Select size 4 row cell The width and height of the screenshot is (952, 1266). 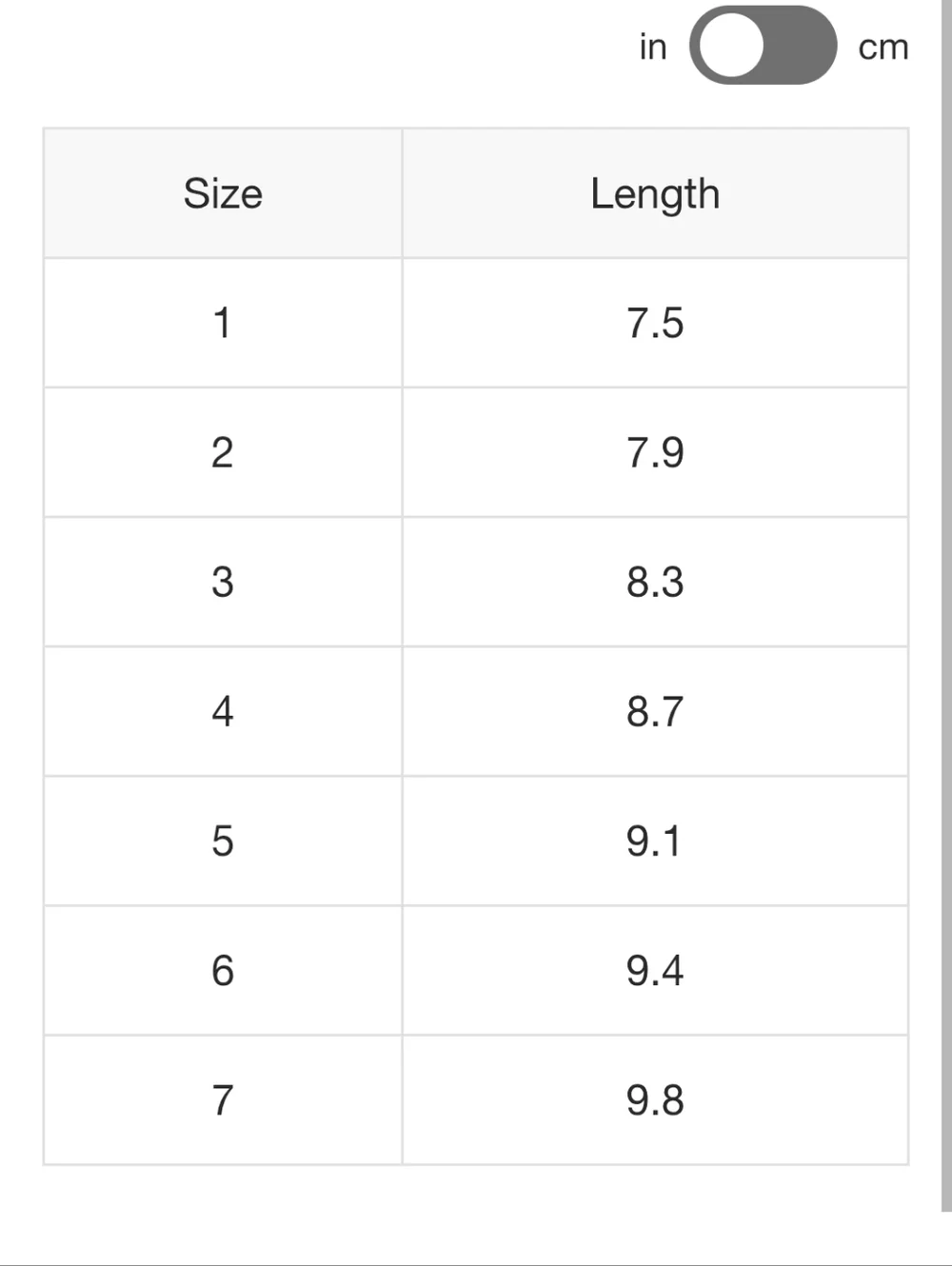[x=223, y=711]
